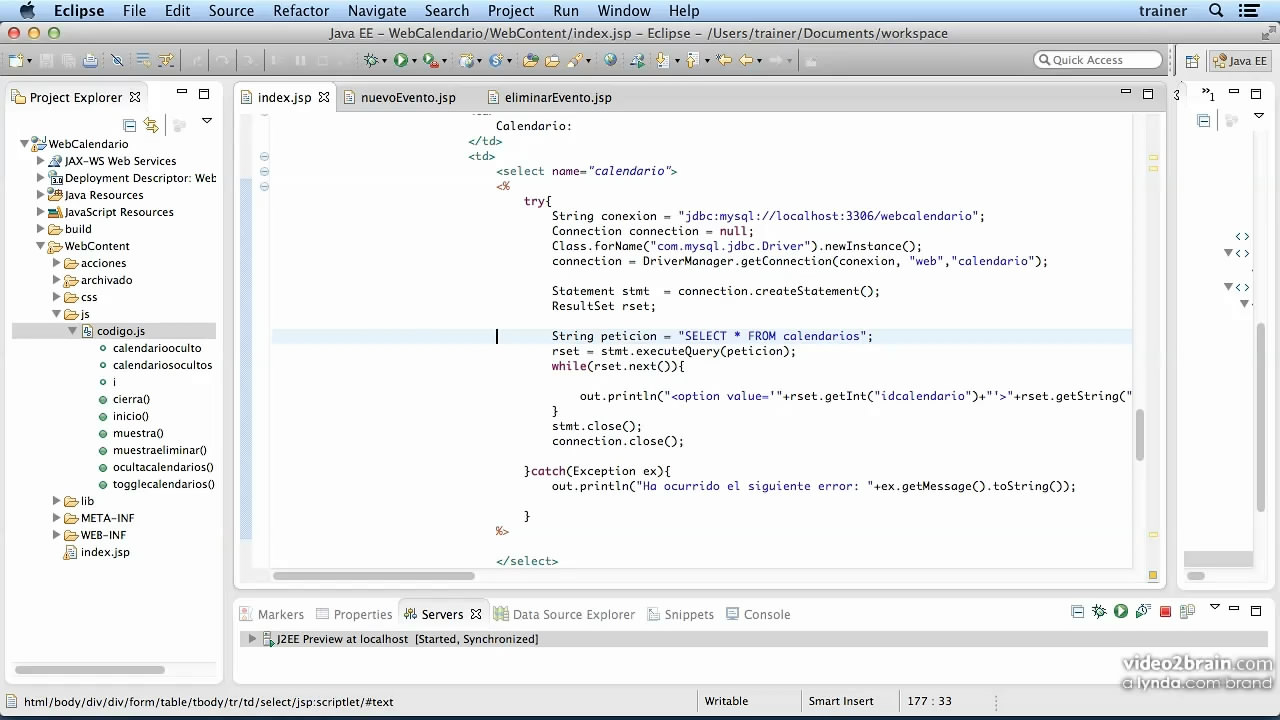1280x720 pixels.
Task: Toggle the Show Whitespace Characters toolbar icon
Action: tap(143, 60)
